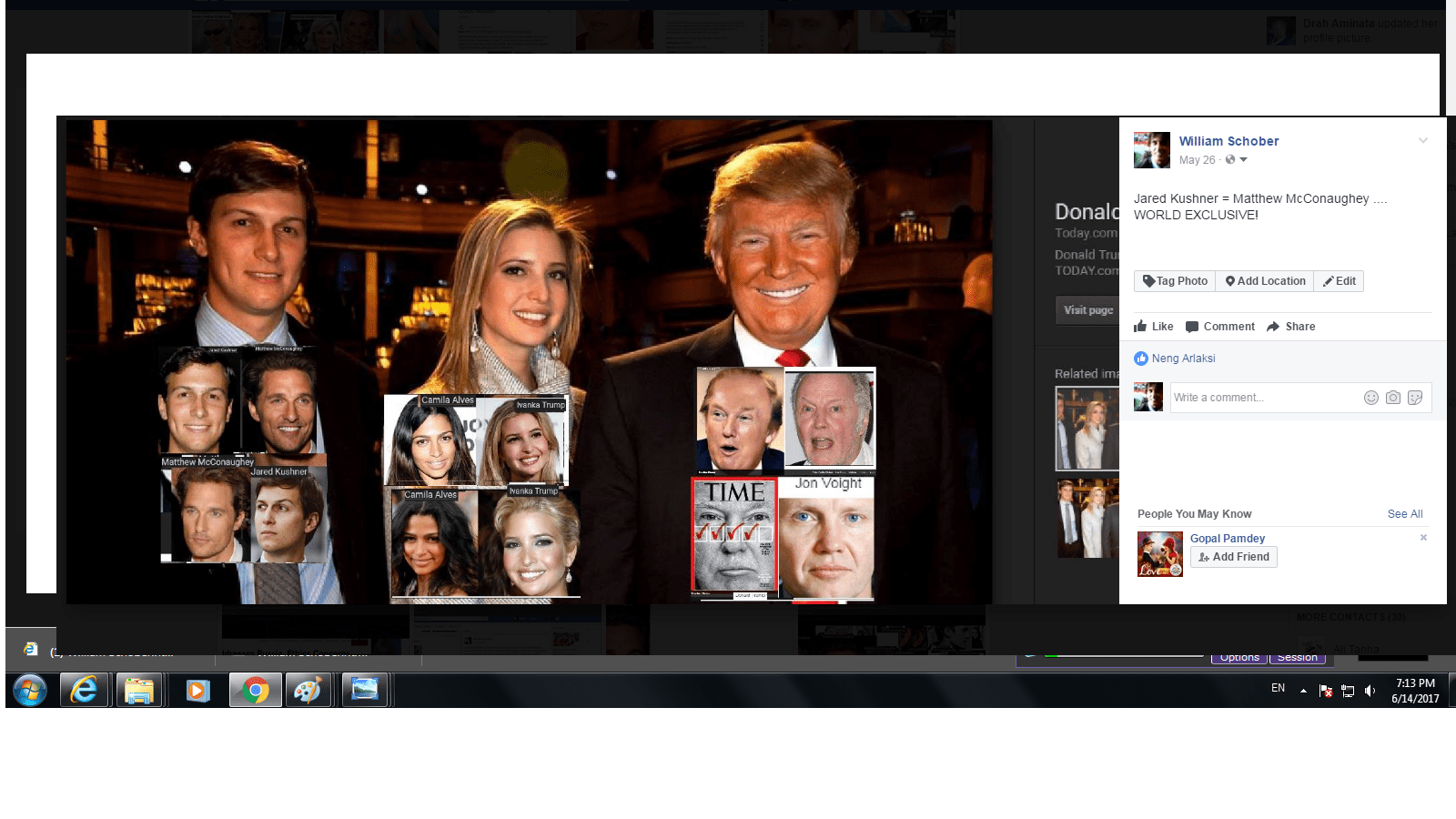Click the volume speaker icon in system tray
The image size is (1456, 819).
point(1370,691)
